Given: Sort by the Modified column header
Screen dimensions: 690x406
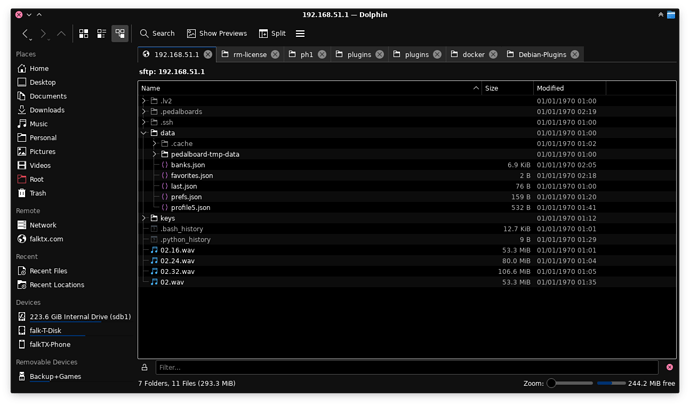Looking at the screenshot, I should pos(569,88).
